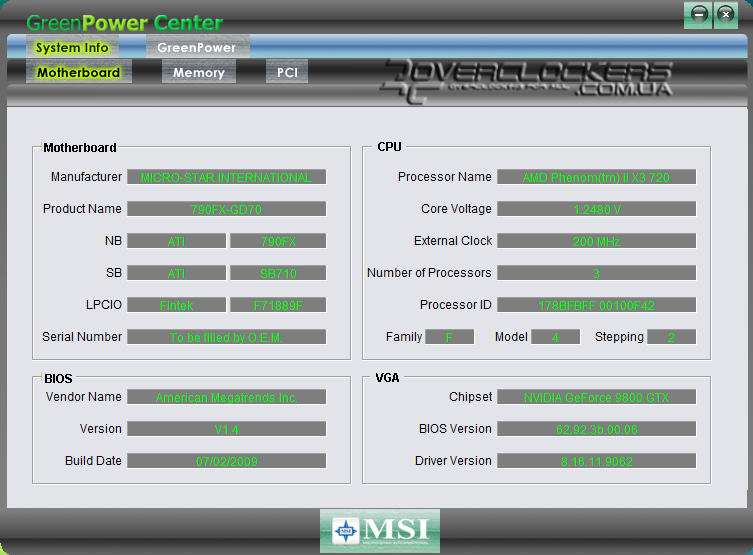Click the GreenPower Center title text
The width and height of the screenshot is (753, 555).
[x=125, y=23]
